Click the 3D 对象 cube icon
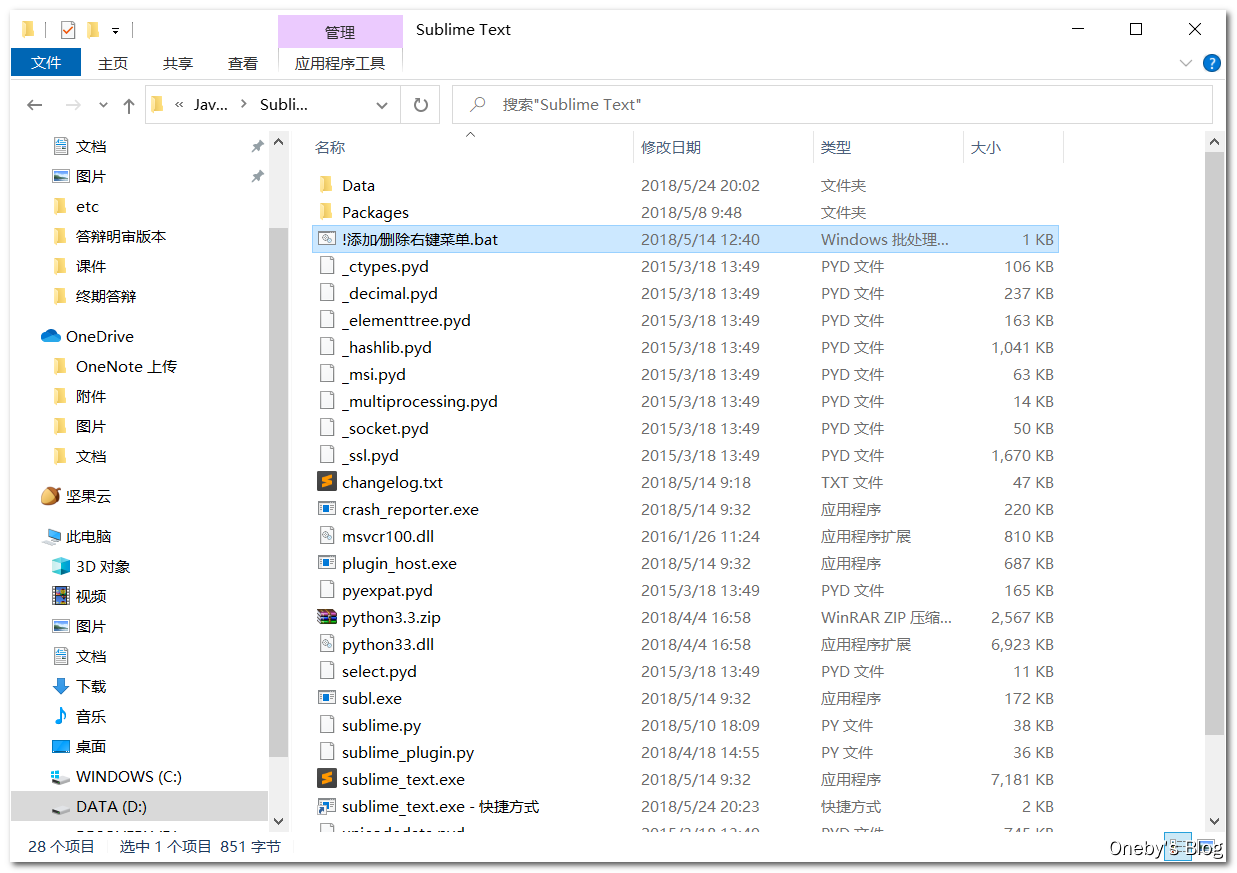 [61, 566]
